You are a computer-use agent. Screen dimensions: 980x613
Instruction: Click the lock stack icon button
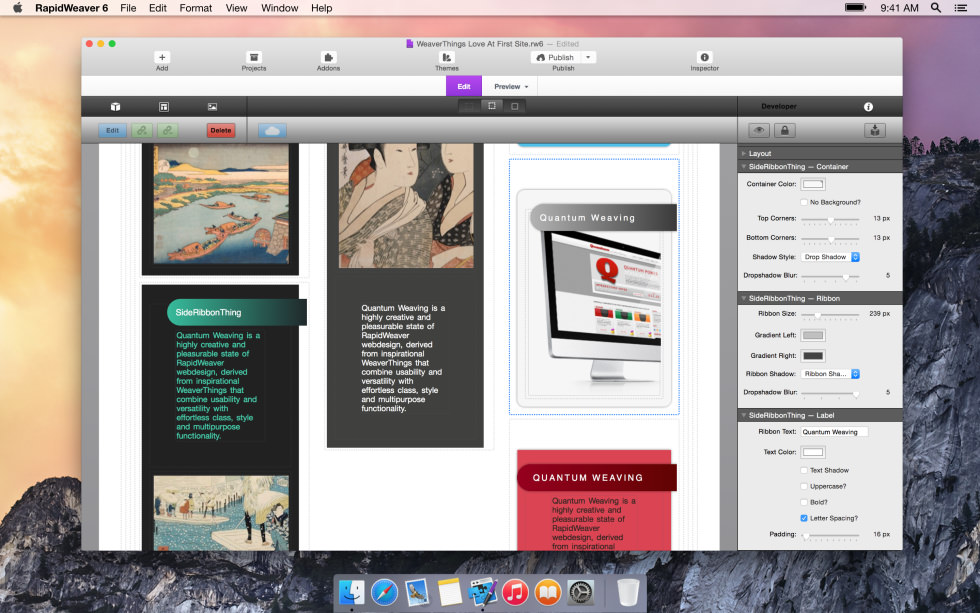click(x=784, y=131)
